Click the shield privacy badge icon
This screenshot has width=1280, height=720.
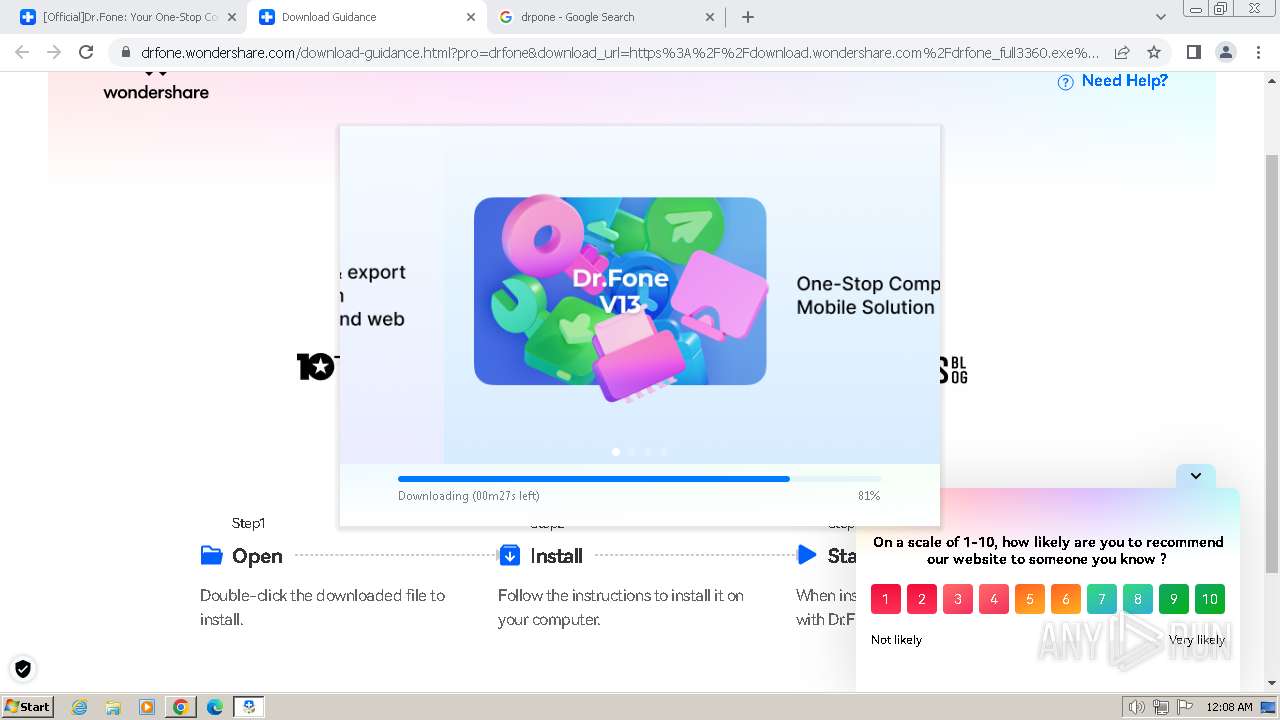(23, 669)
